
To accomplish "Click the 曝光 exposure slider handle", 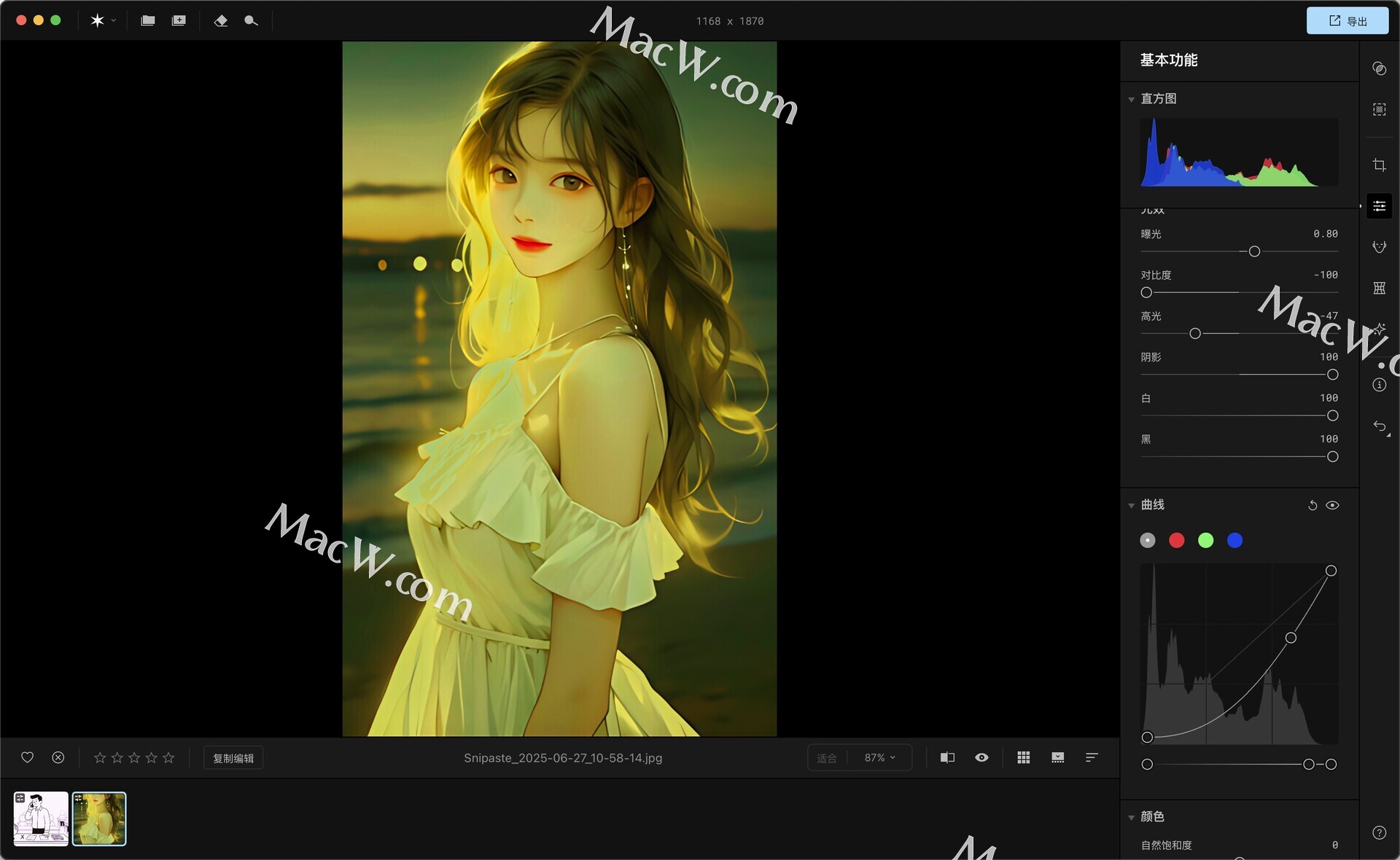I will tap(1254, 251).
